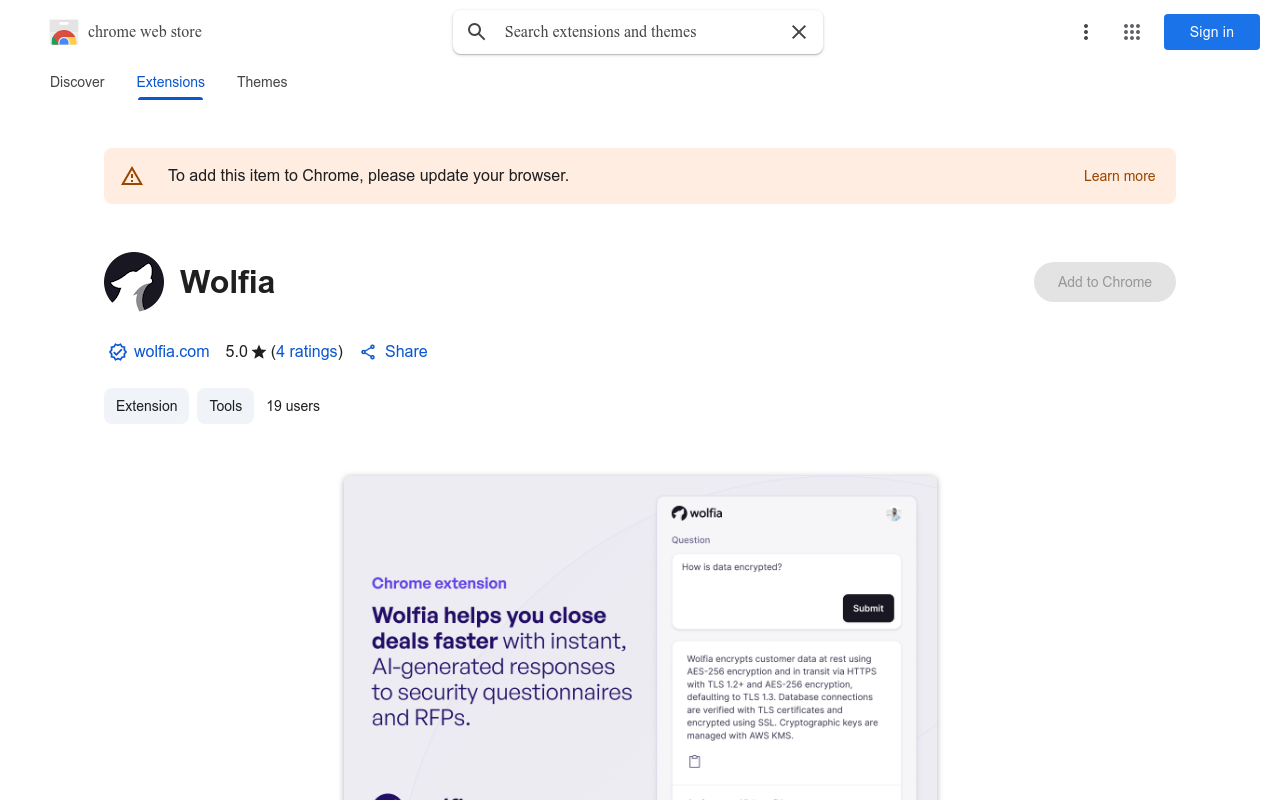The image size is (1280, 800).
Task: Open the Google apps grid
Action: pos(1132,32)
